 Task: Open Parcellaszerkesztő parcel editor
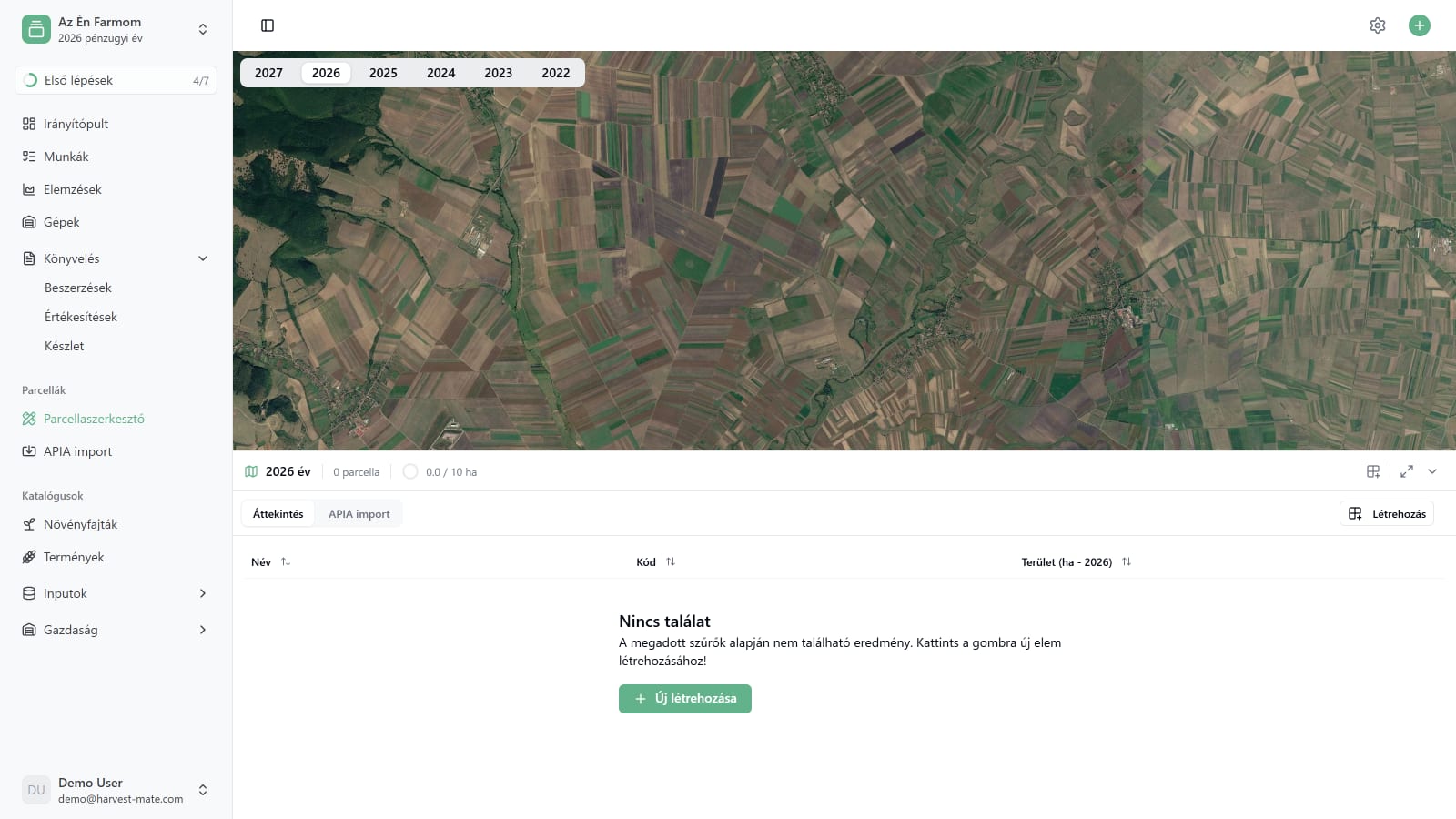coord(116,419)
